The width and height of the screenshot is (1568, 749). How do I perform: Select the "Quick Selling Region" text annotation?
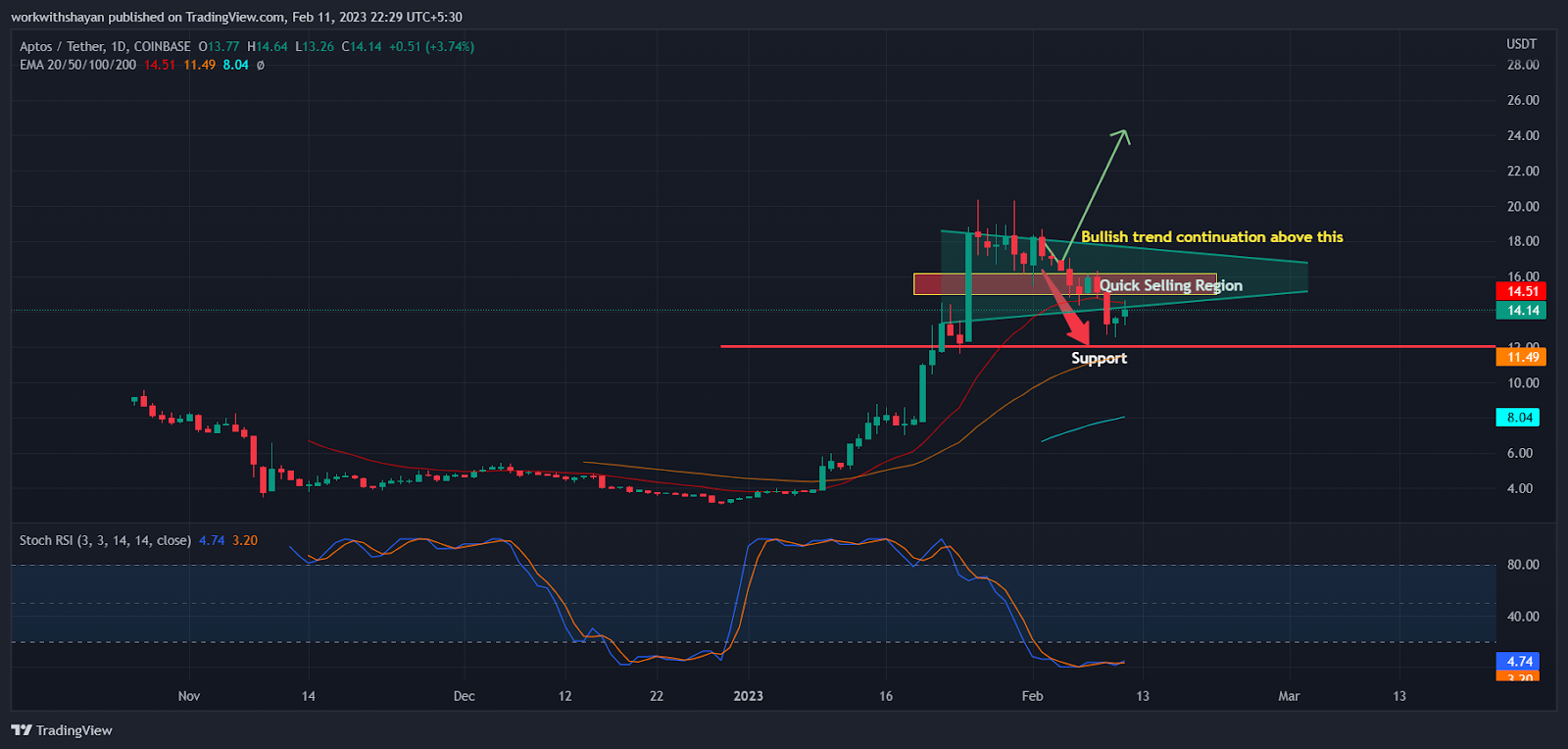point(1170,285)
